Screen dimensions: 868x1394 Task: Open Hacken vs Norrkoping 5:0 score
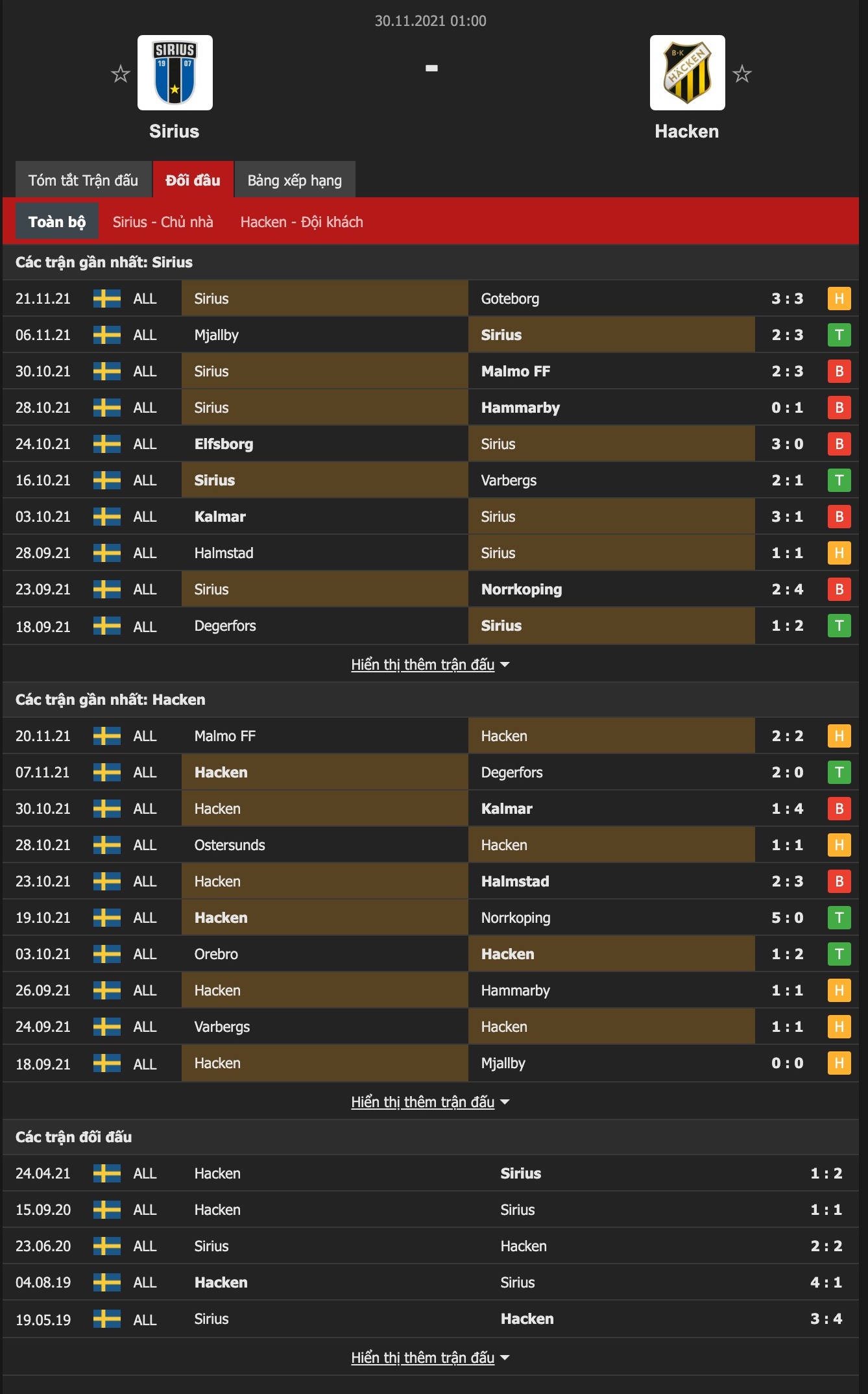click(x=788, y=918)
